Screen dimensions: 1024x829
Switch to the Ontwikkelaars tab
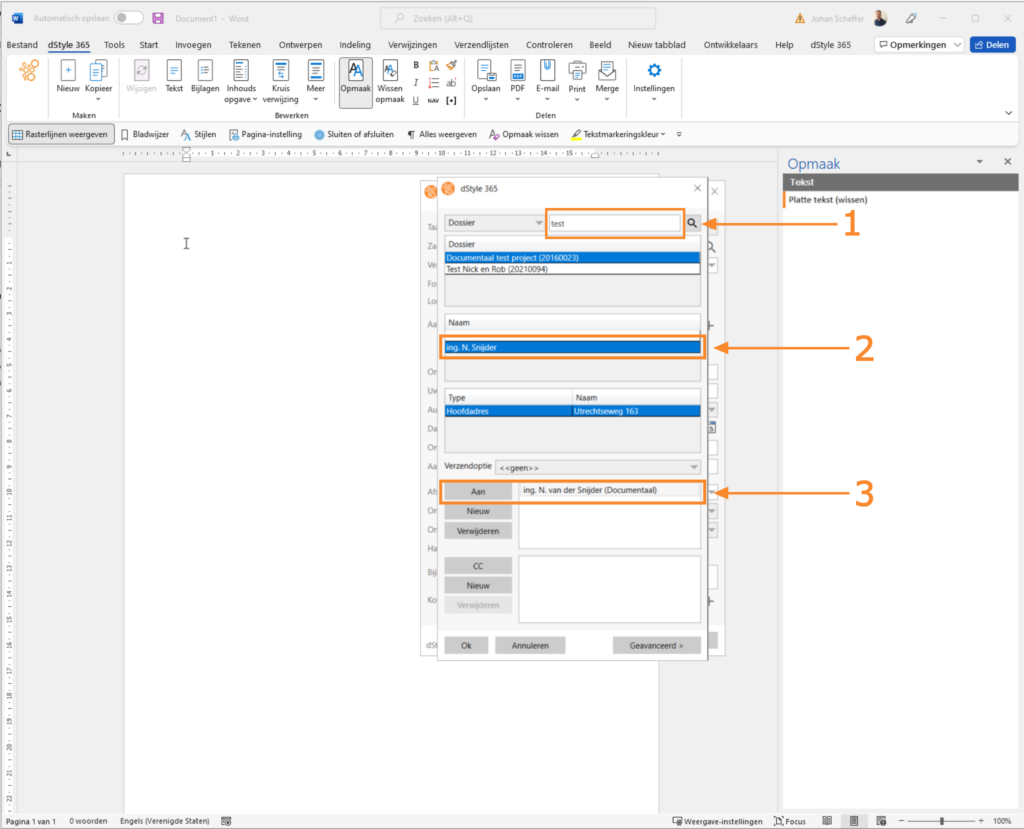730,44
